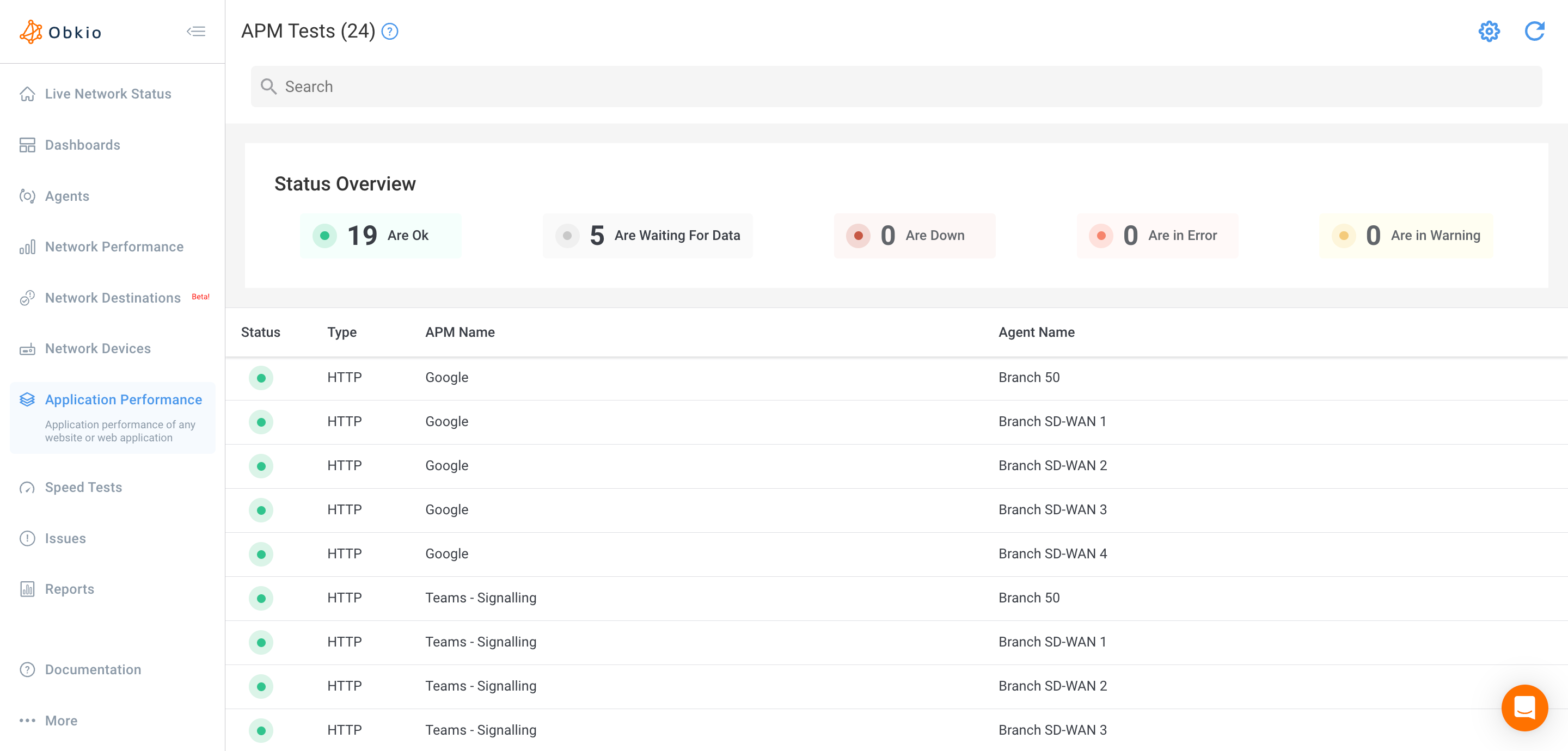Click the 5 Are Waiting For Data filter

click(647, 236)
